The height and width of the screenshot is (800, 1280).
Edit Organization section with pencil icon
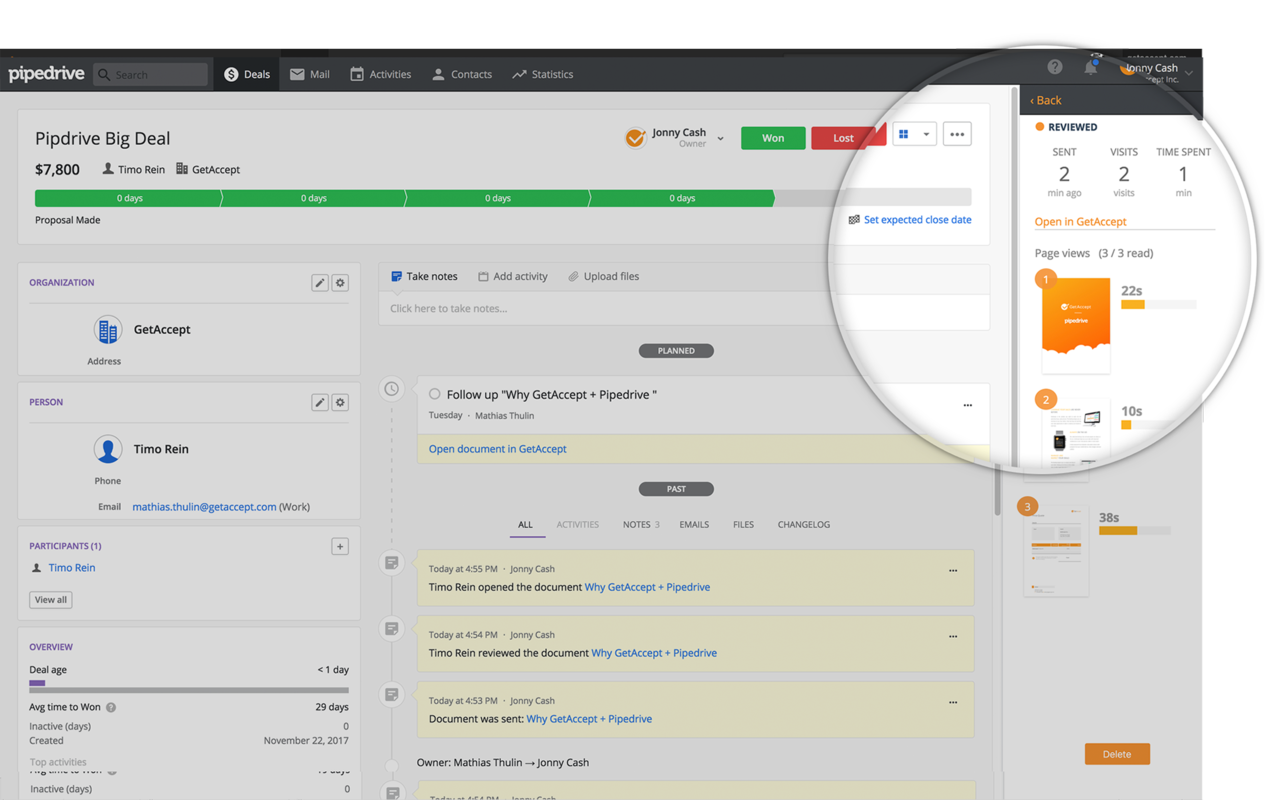pyautogui.click(x=320, y=283)
